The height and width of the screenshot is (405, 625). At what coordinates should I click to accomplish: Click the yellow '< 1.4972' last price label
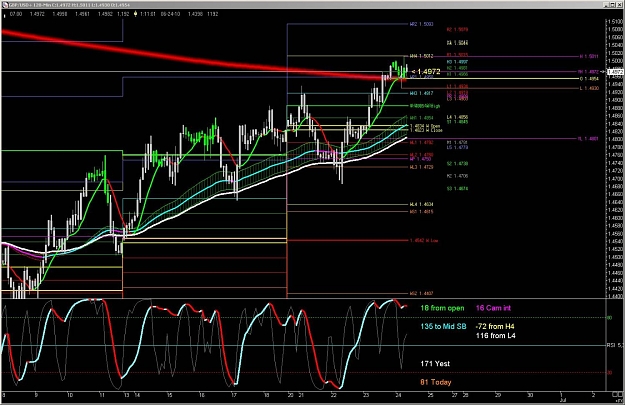tap(426, 72)
